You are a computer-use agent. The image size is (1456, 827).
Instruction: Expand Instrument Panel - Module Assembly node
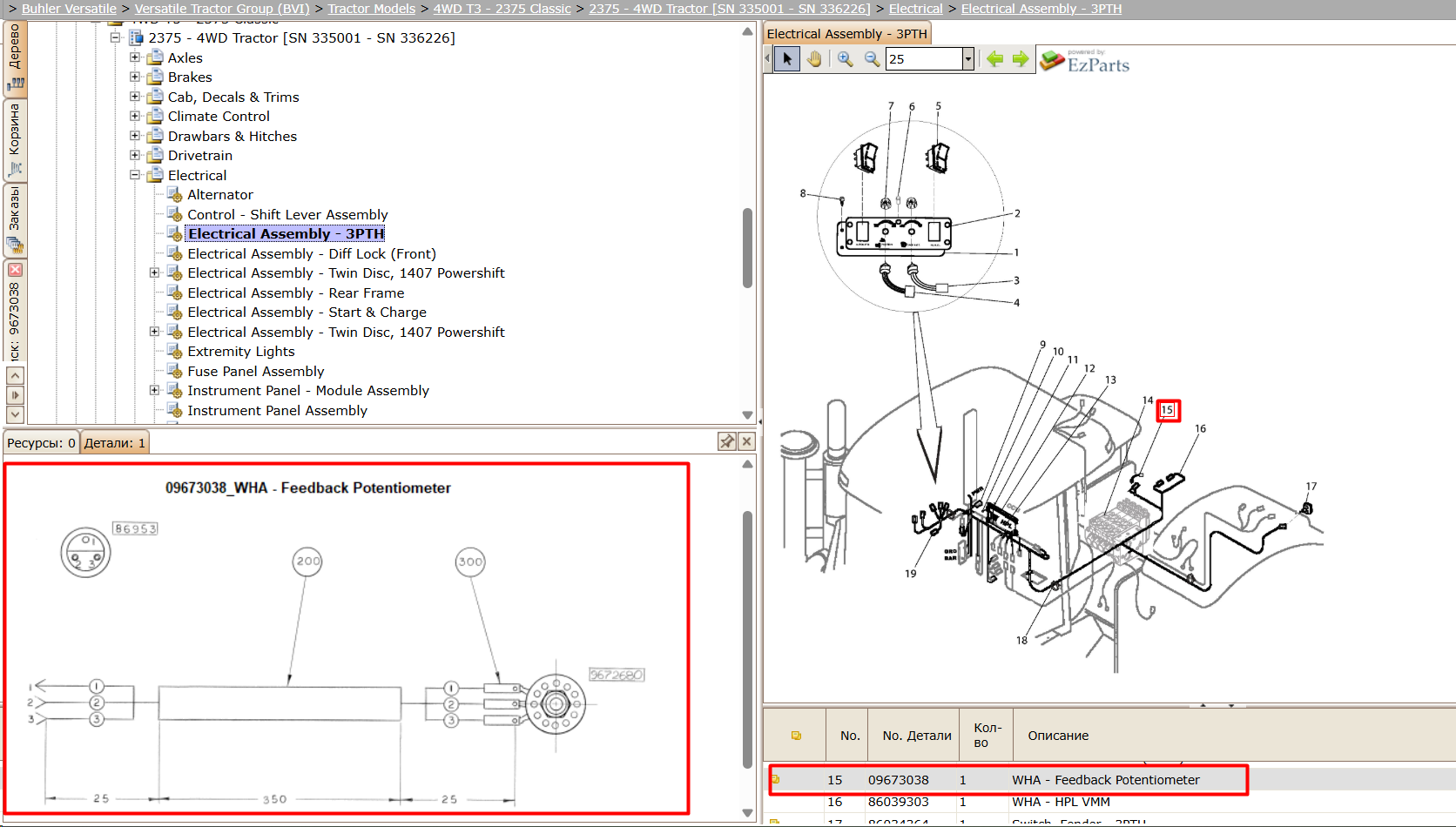(154, 390)
